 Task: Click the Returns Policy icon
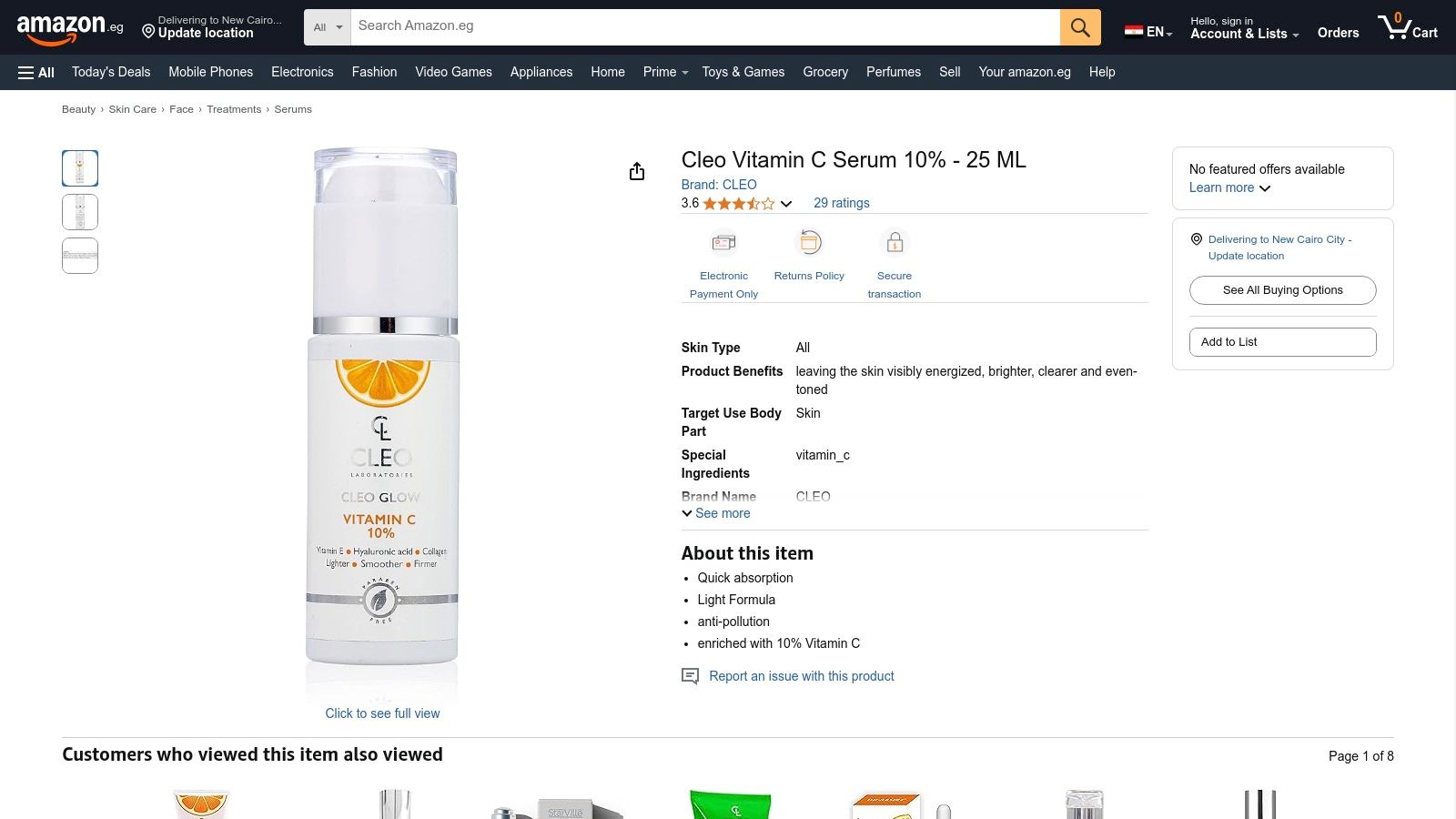(x=809, y=243)
